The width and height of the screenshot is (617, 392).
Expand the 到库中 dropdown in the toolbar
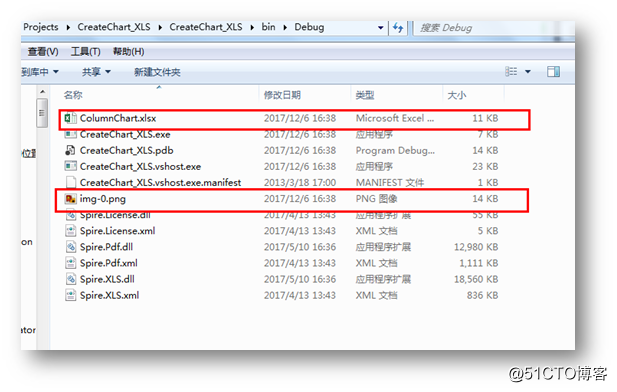tap(56, 72)
